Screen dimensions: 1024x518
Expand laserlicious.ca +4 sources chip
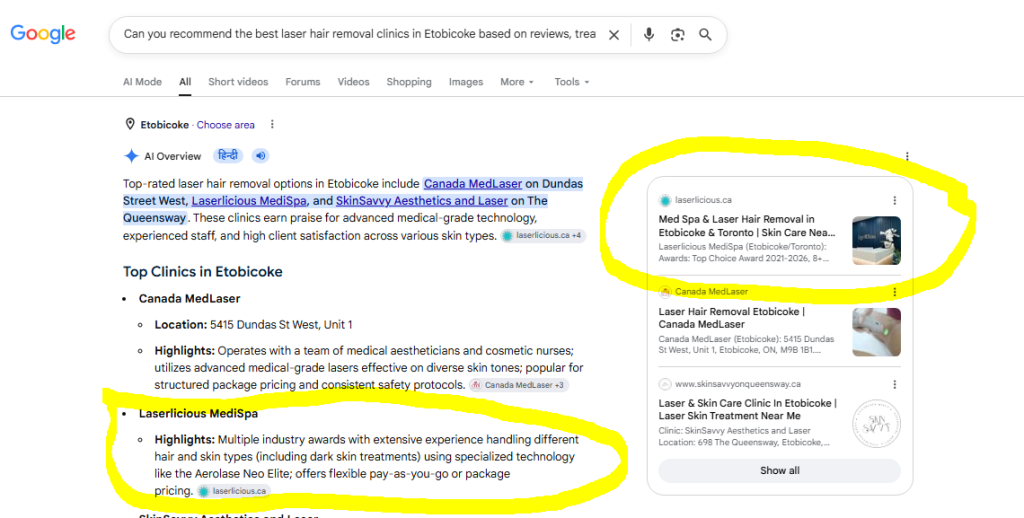point(543,235)
